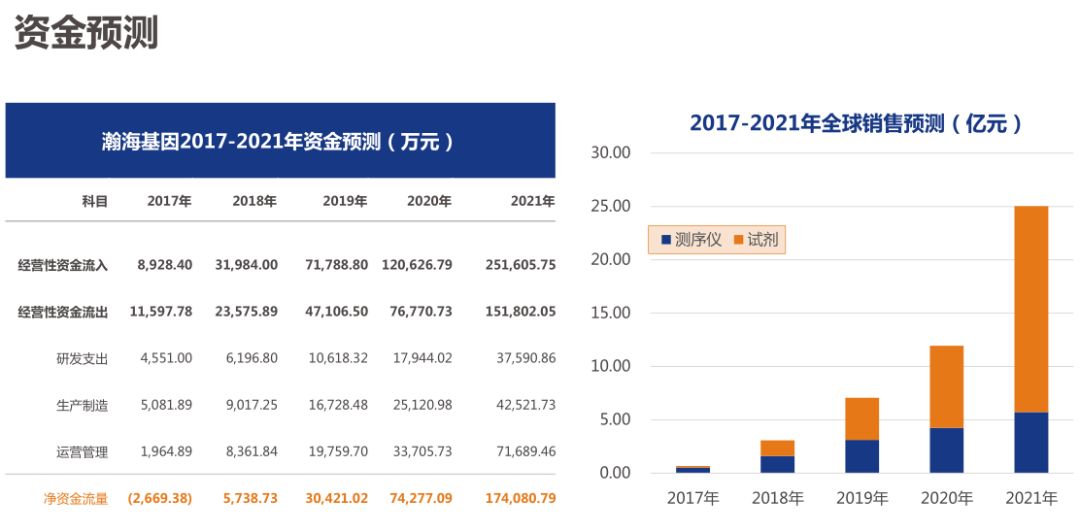Click the value 19,759.70
Viewport: 1080px width, 532px height.
point(338,453)
